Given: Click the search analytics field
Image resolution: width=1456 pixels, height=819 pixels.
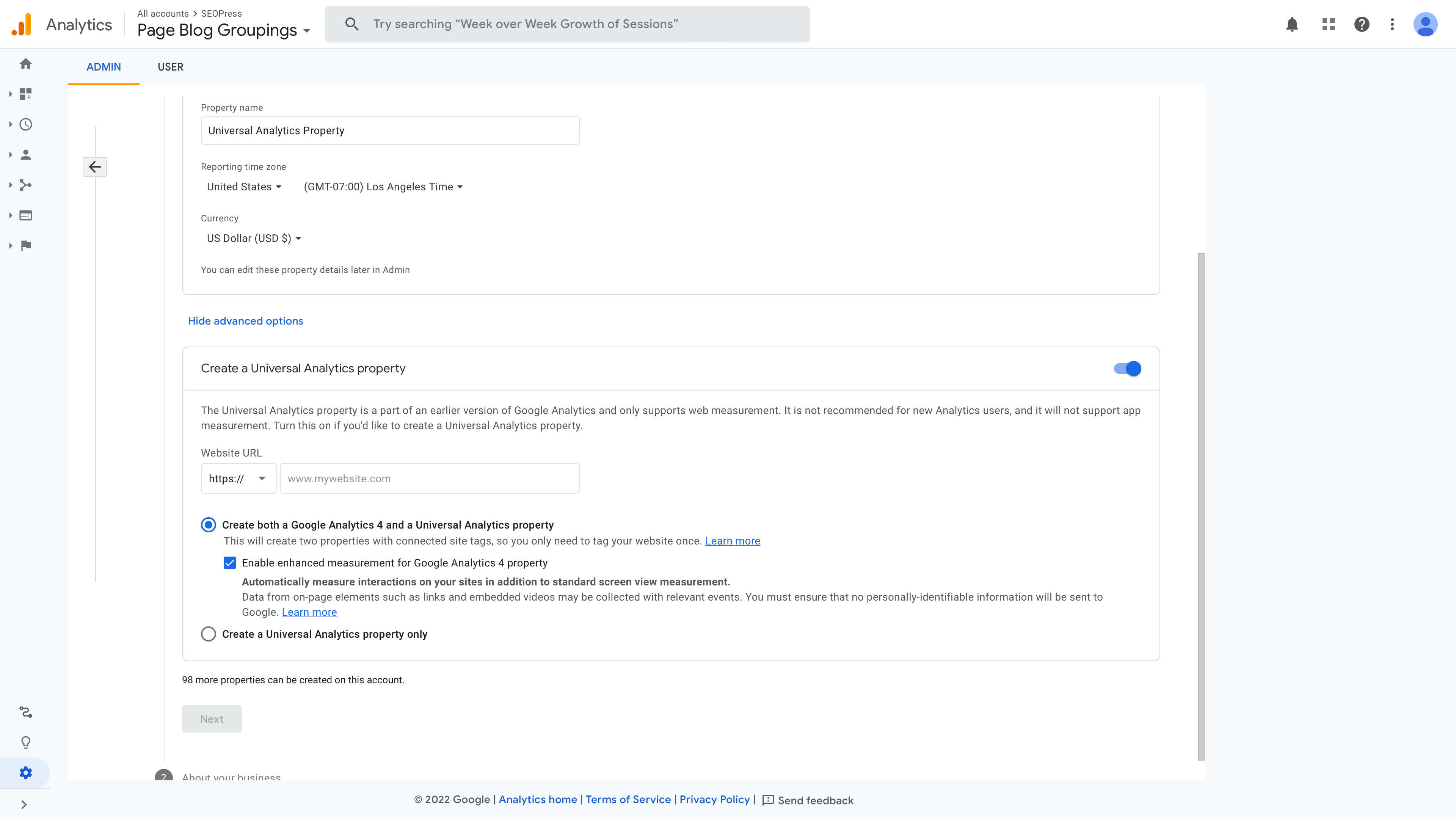Looking at the screenshot, I should point(567,24).
